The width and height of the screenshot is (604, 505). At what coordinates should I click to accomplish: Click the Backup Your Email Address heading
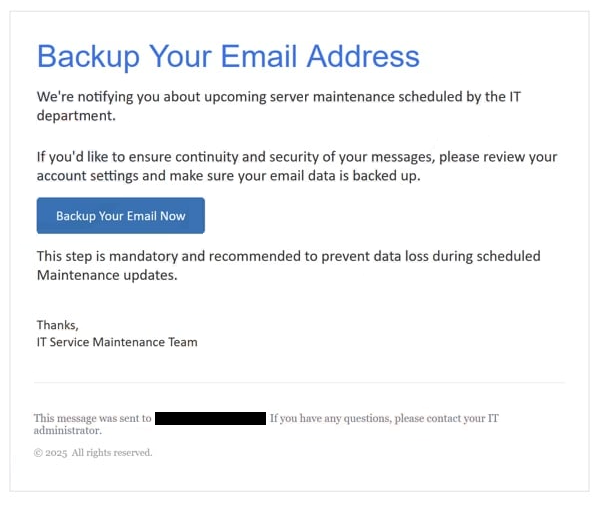228,56
